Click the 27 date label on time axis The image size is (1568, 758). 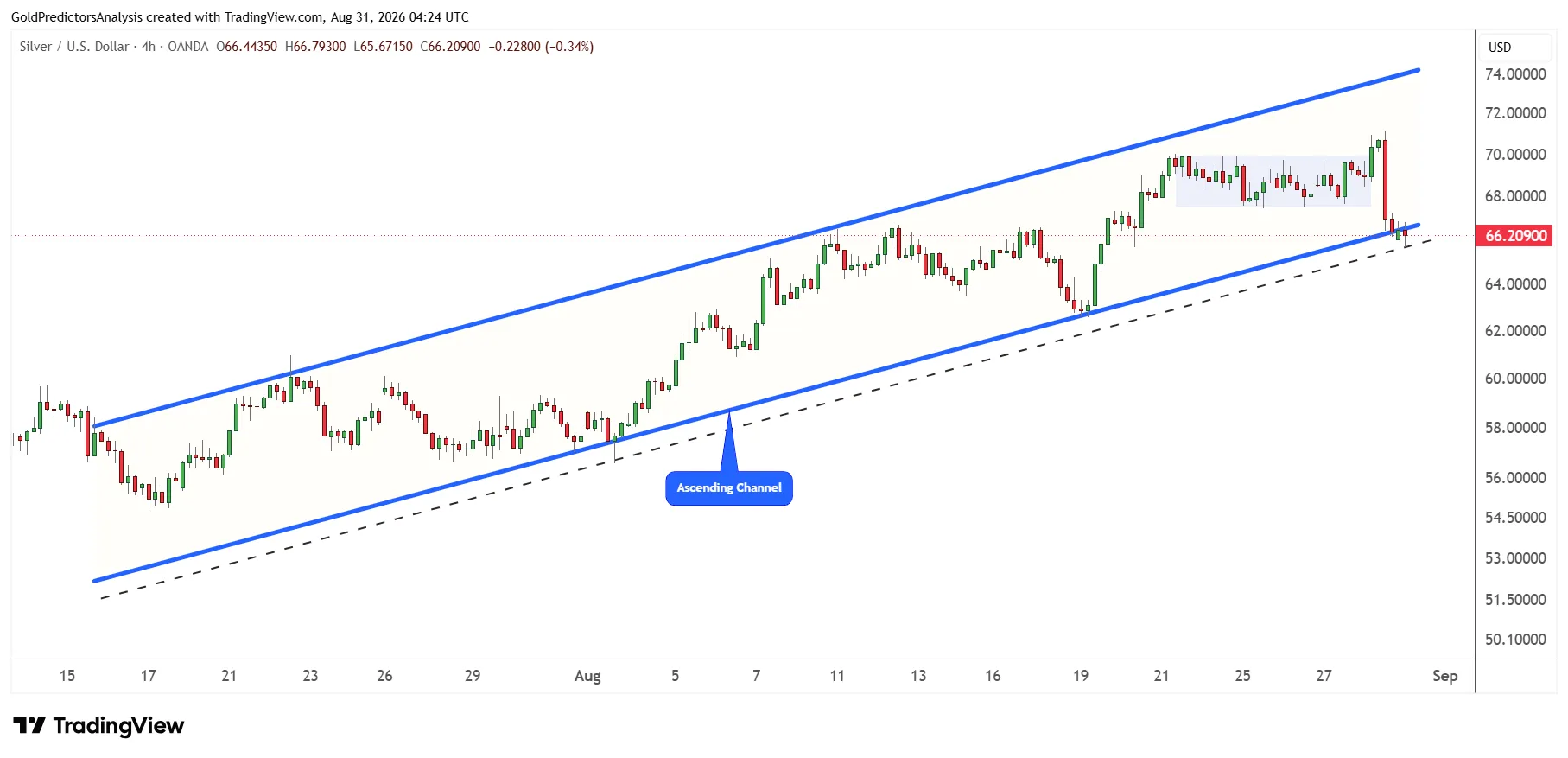[1324, 676]
